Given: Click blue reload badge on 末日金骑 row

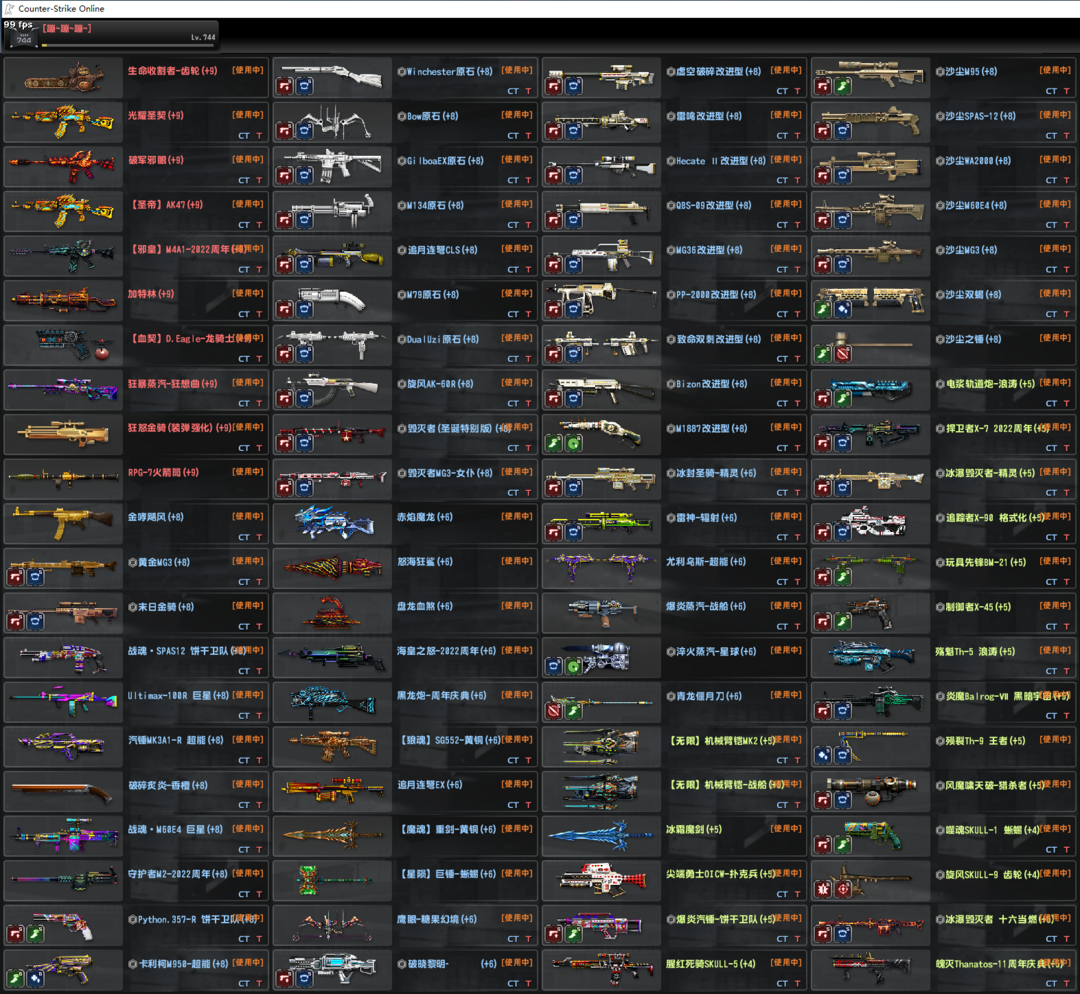Looking at the screenshot, I should tap(35, 622).
